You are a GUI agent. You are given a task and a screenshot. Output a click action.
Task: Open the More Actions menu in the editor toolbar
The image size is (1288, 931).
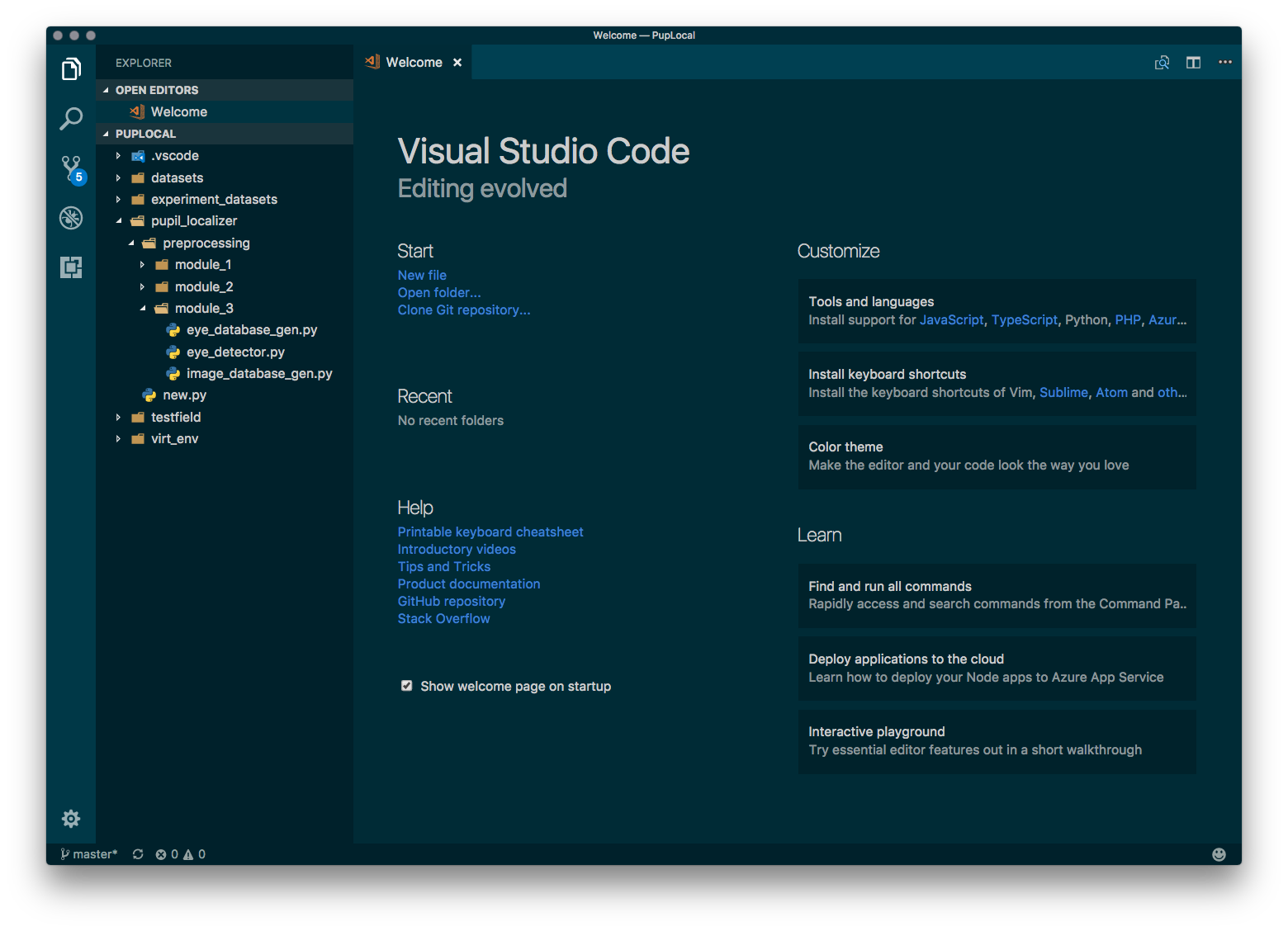point(1225,62)
